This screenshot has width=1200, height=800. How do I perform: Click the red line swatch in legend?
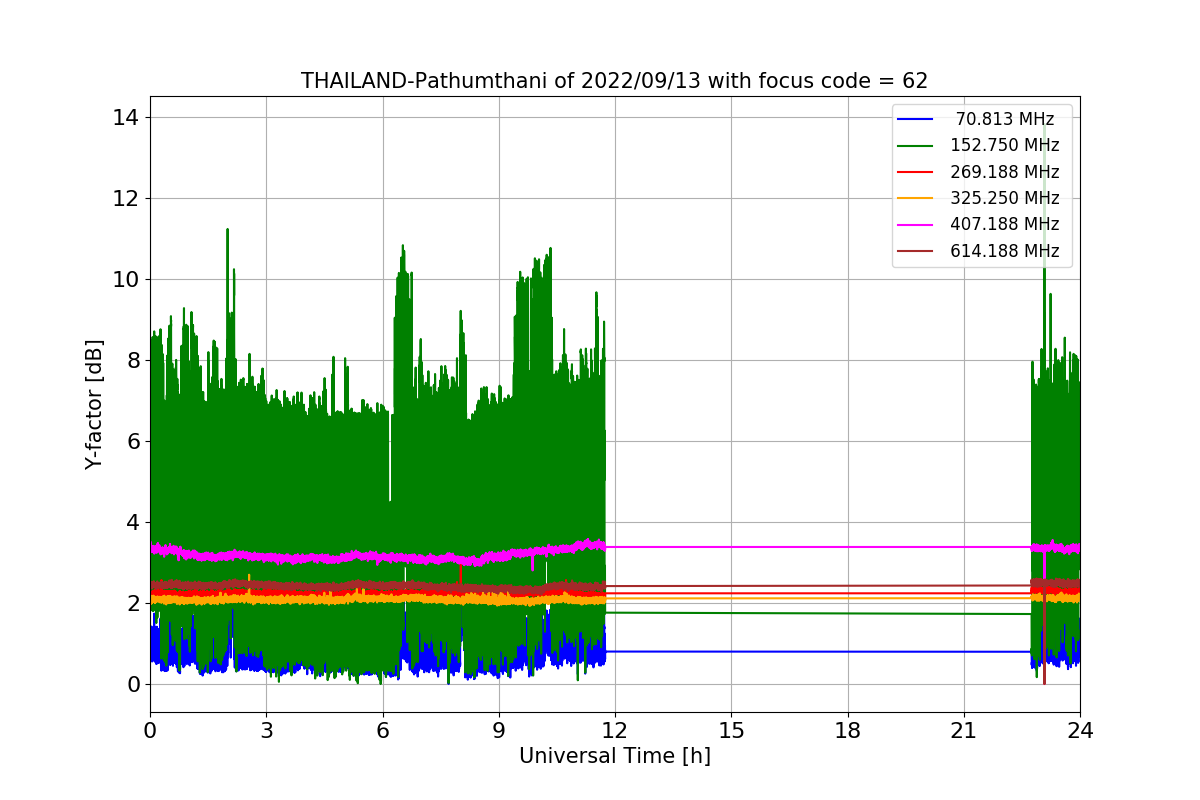click(916, 172)
